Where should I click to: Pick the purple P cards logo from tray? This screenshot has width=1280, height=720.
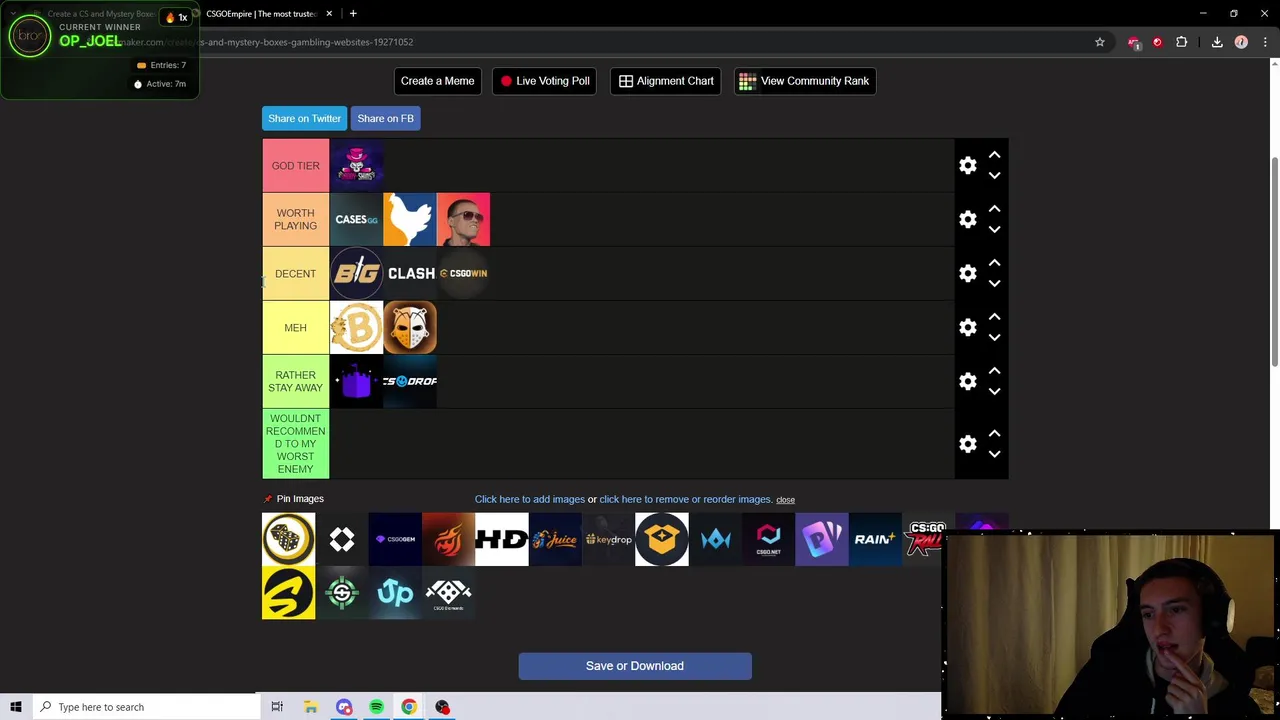pos(822,539)
